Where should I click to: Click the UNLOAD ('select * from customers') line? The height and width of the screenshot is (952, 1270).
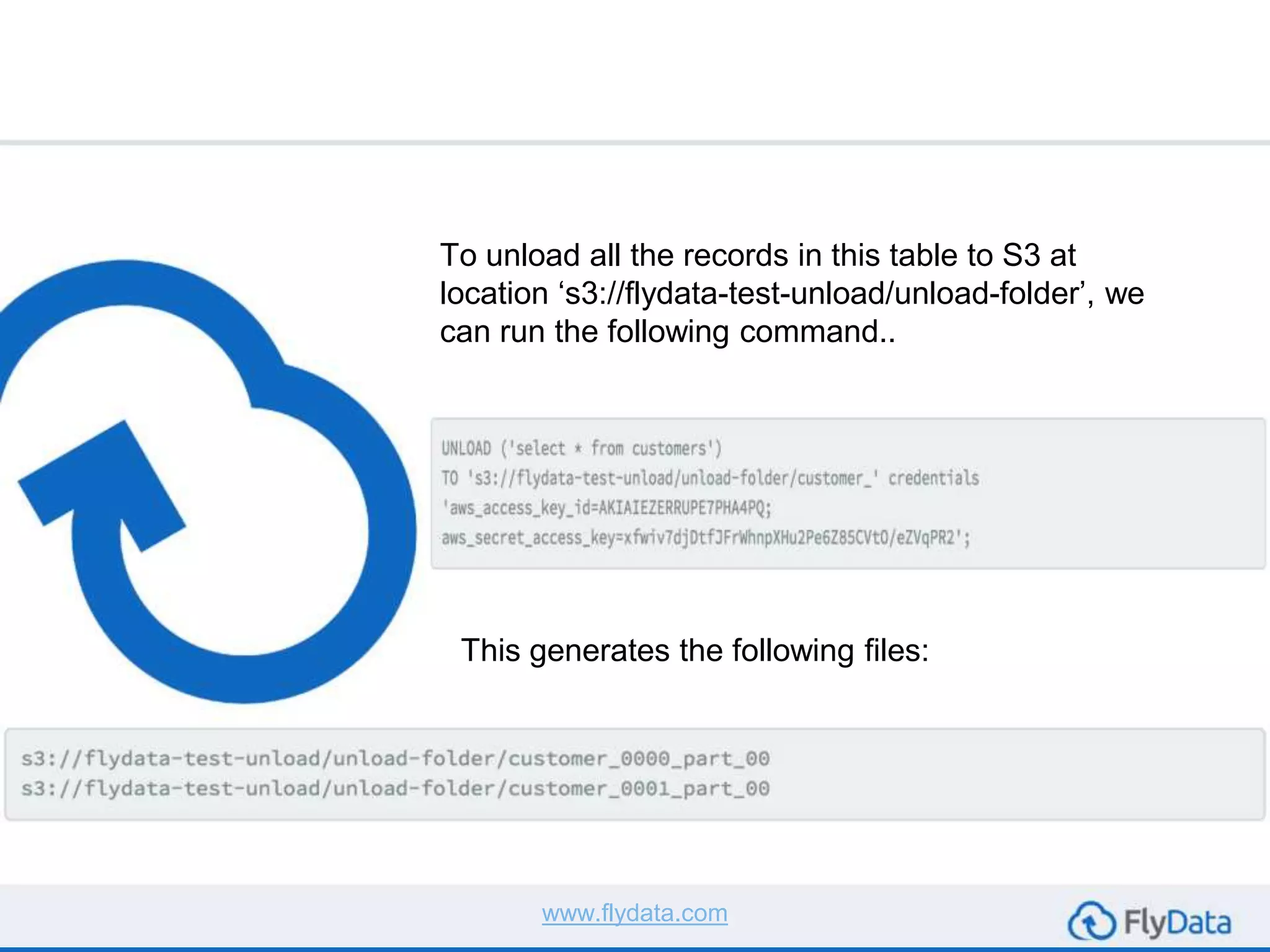click(582, 448)
